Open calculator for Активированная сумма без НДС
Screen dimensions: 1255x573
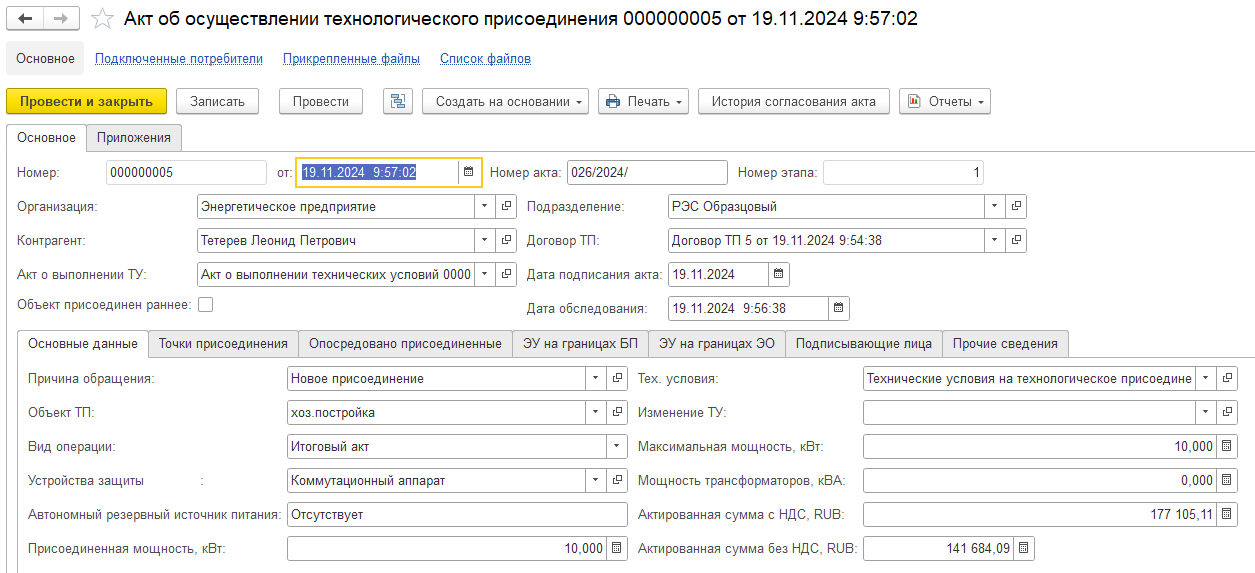coord(1023,548)
